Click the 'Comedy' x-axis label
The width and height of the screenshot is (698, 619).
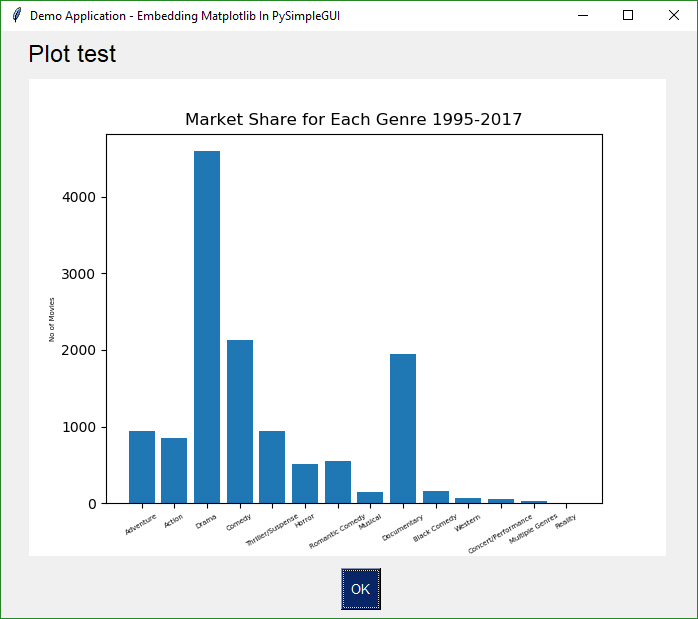[x=239, y=522]
